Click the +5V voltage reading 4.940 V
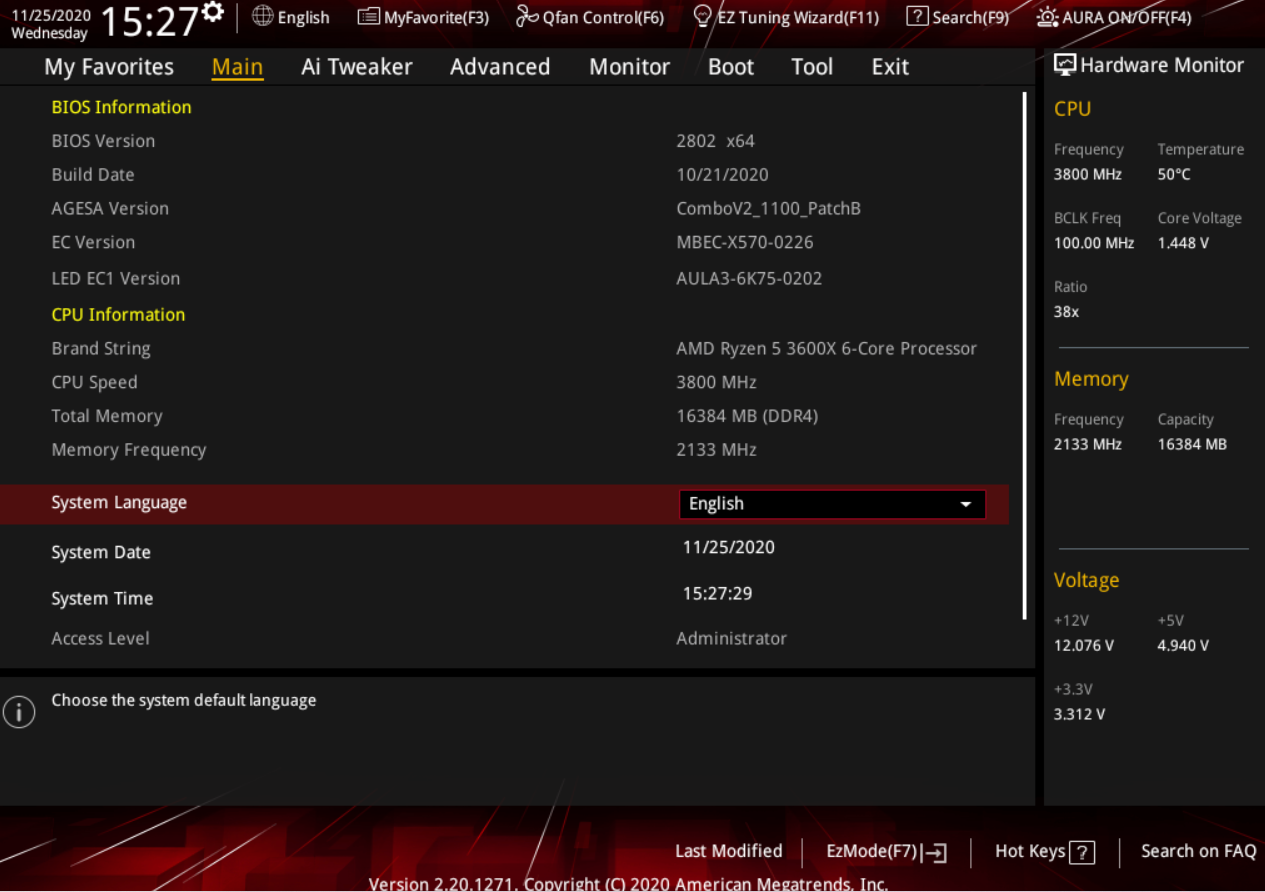This screenshot has width=1265, height=892. click(x=1183, y=646)
